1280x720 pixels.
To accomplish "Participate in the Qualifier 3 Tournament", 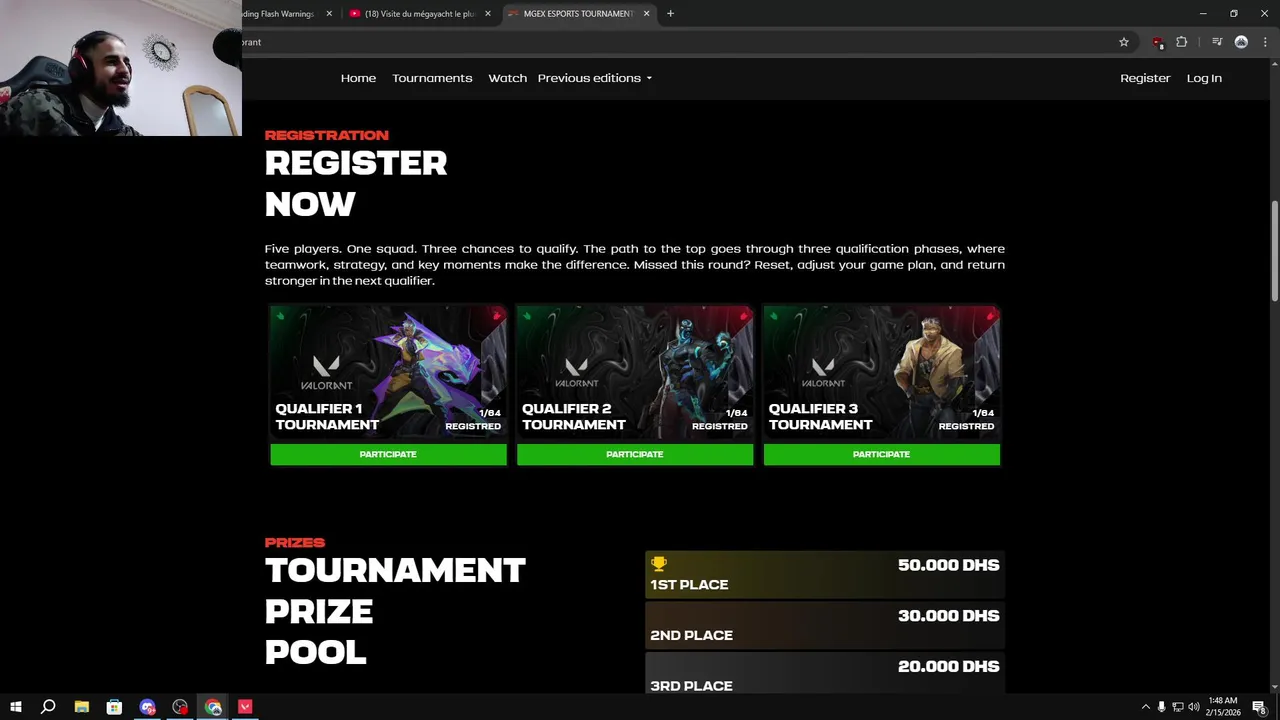I will [x=882, y=454].
